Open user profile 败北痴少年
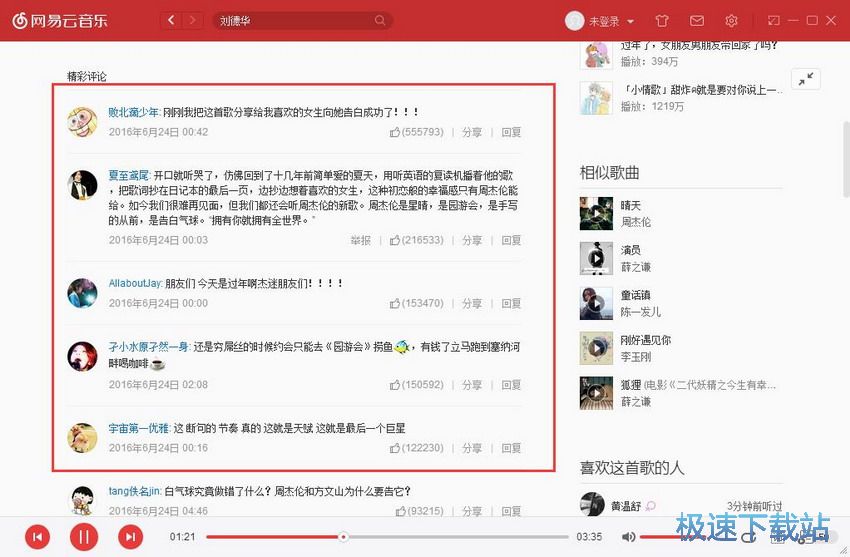Image resolution: width=850 pixels, height=557 pixels. 133,112
